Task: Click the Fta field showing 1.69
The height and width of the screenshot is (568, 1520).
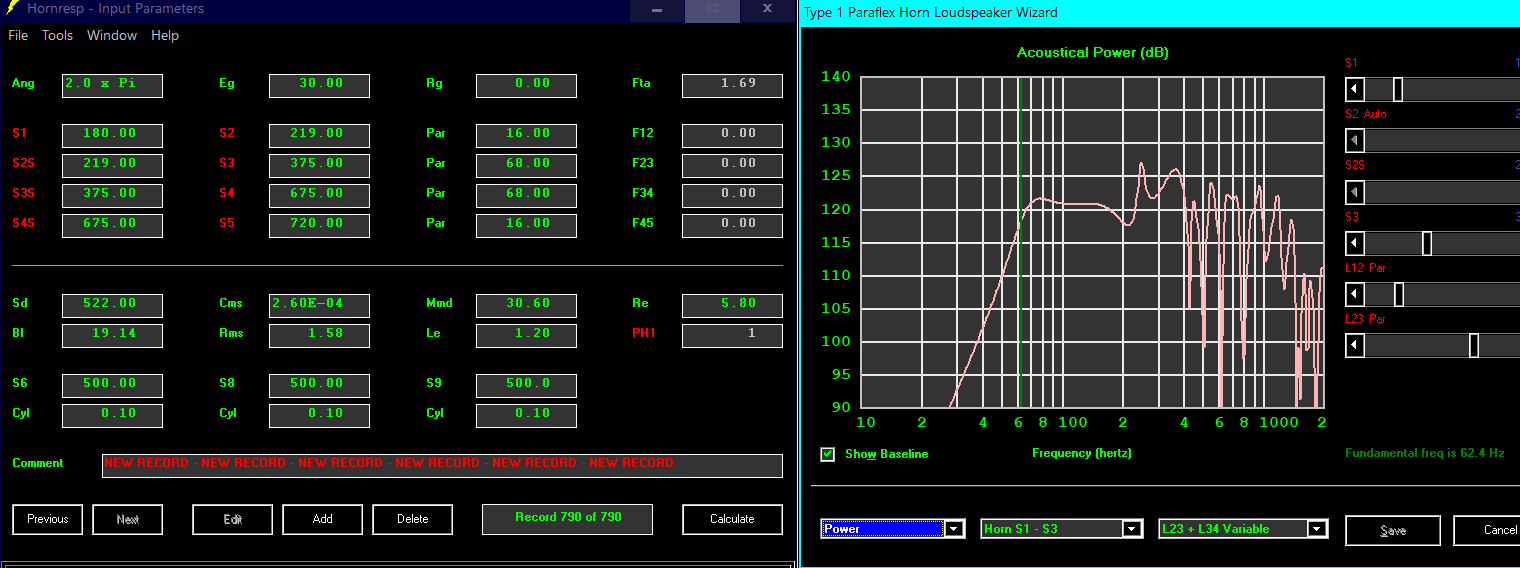Action: coord(732,85)
